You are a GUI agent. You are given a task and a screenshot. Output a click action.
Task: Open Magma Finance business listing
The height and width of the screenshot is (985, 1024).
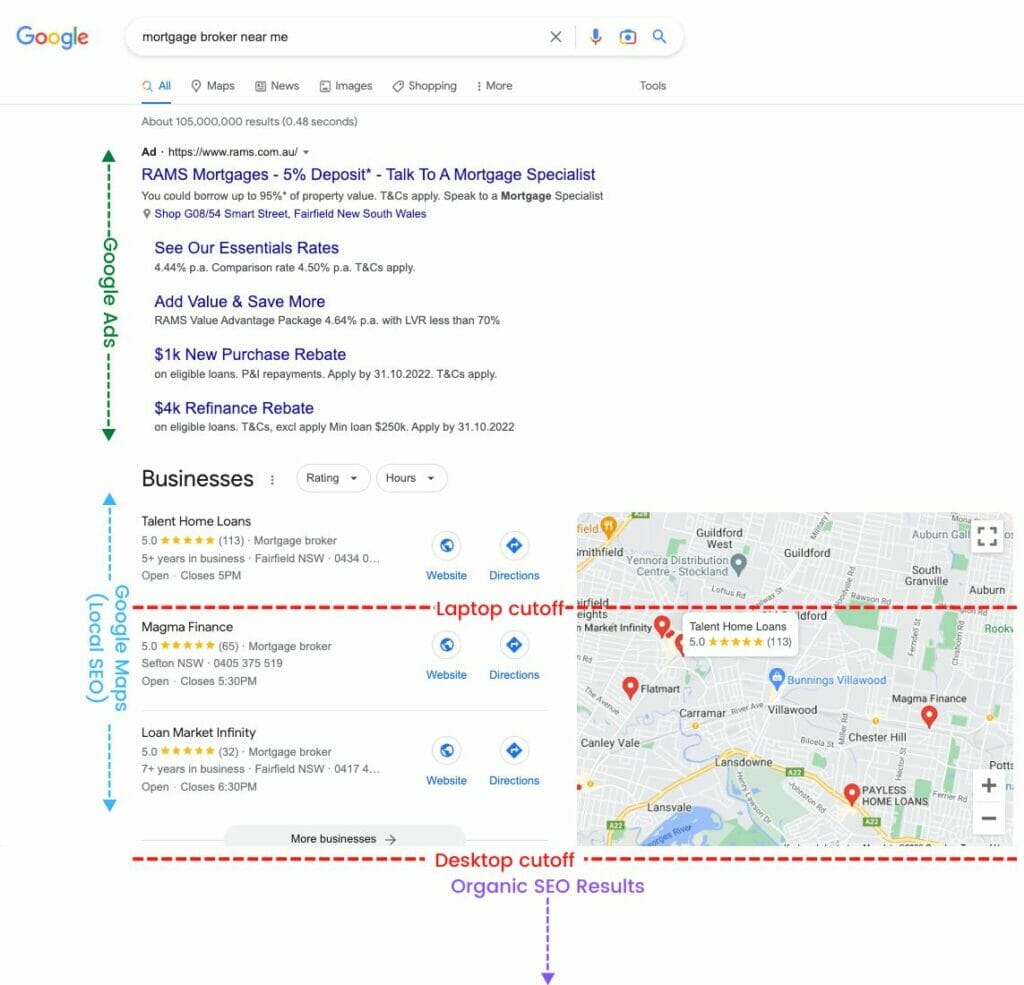(187, 627)
